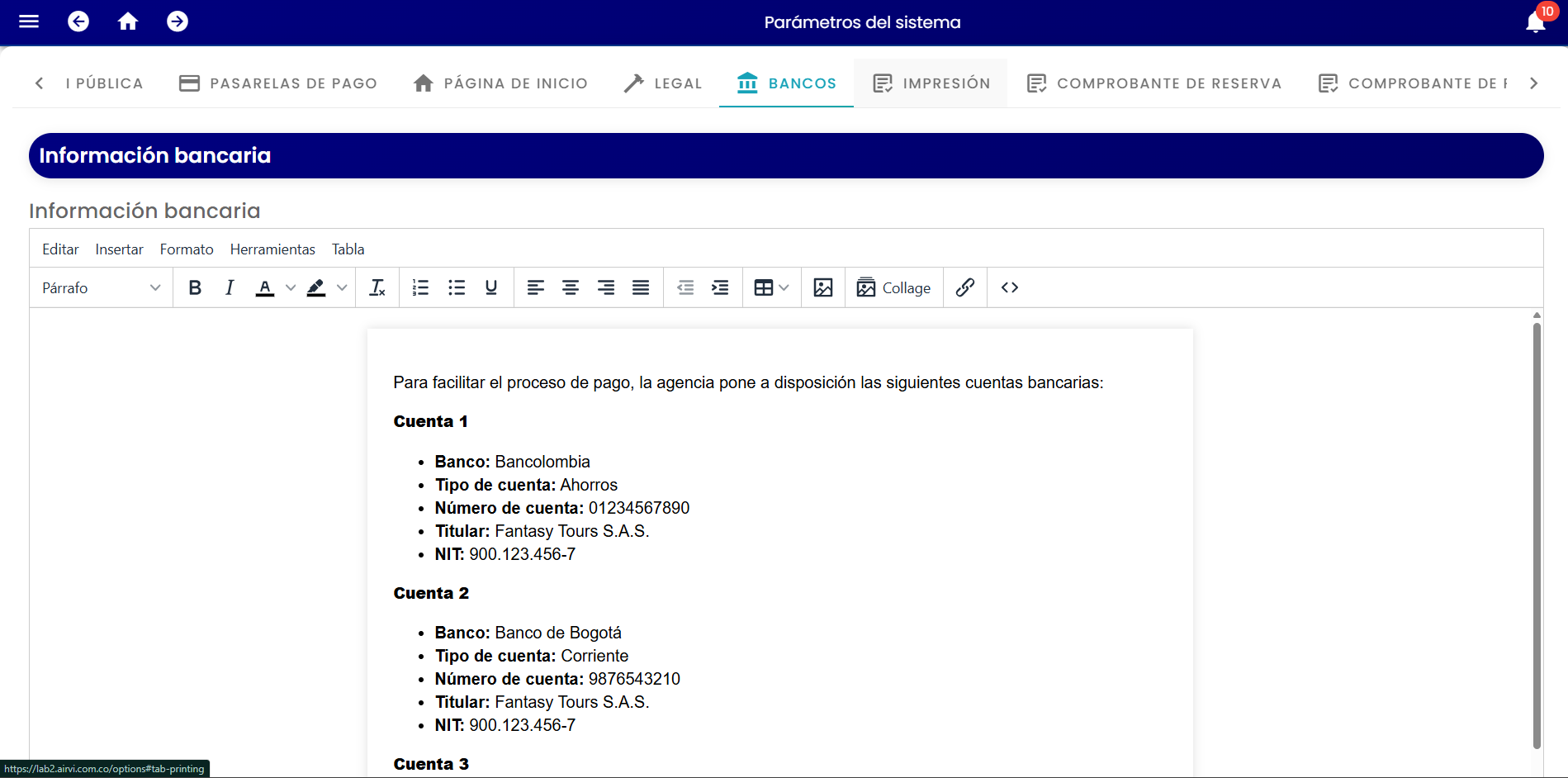
Task: Switch to the Legal tab
Action: [x=662, y=83]
